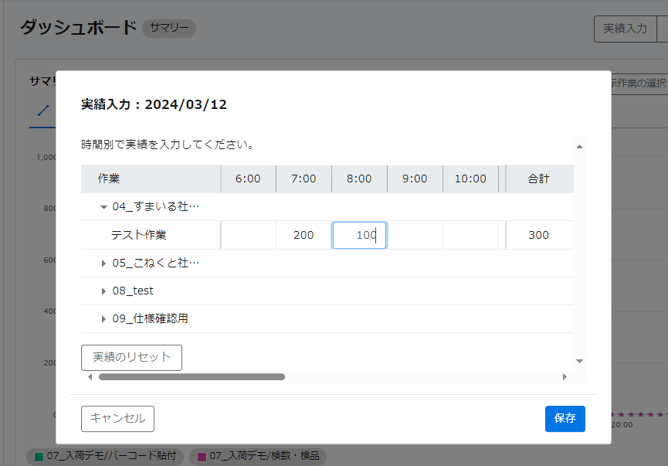Click the empty 6:00 cell for テスト作業
The image size is (668, 466).
pos(248,235)
